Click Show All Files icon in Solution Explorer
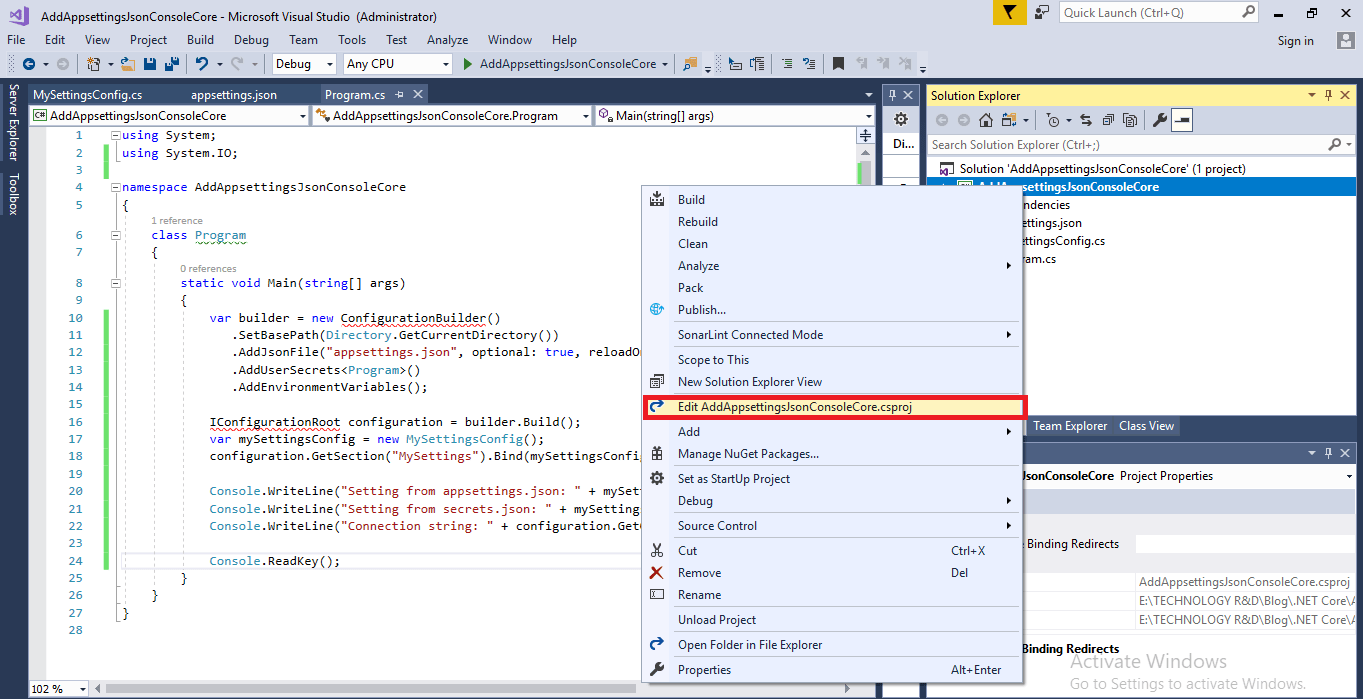This screenshot has height=699, width=1363. click(1130, 120)
